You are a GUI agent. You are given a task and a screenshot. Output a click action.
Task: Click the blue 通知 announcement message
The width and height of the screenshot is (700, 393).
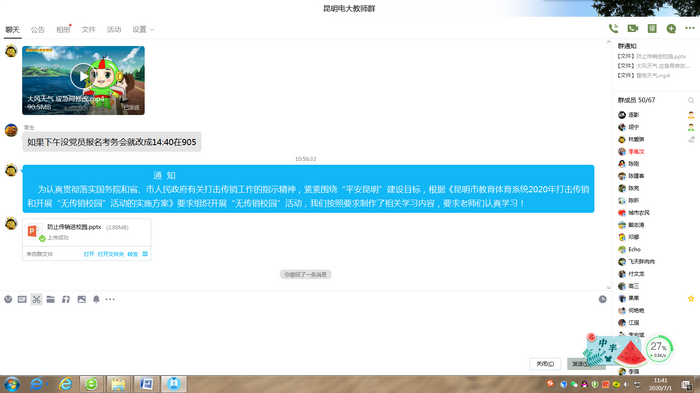(x=308, y=188)
